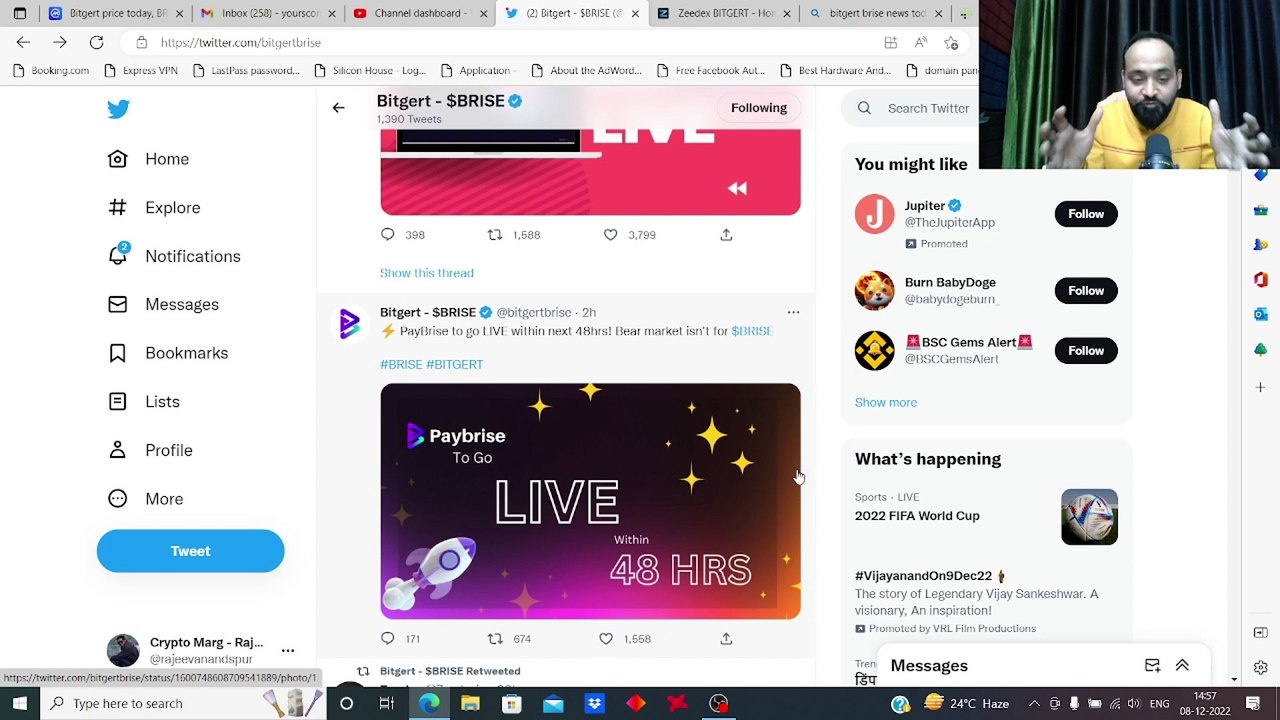Open Explore in Twitter sidebar

pos(154,208)
